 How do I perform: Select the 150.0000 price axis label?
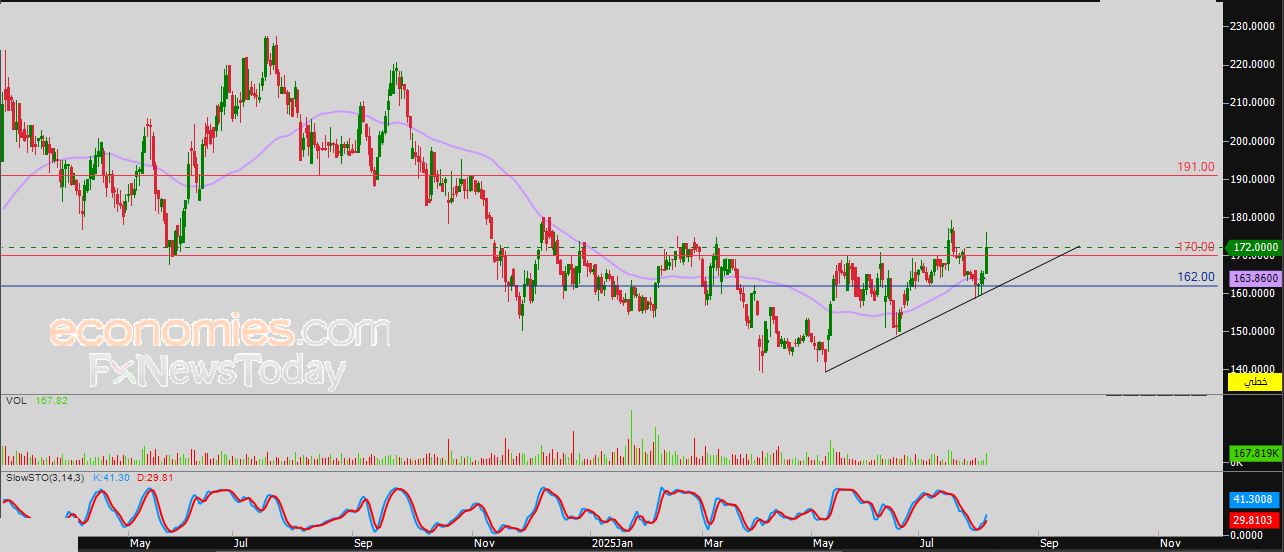pyautogui.click(x=1253, y=332)
